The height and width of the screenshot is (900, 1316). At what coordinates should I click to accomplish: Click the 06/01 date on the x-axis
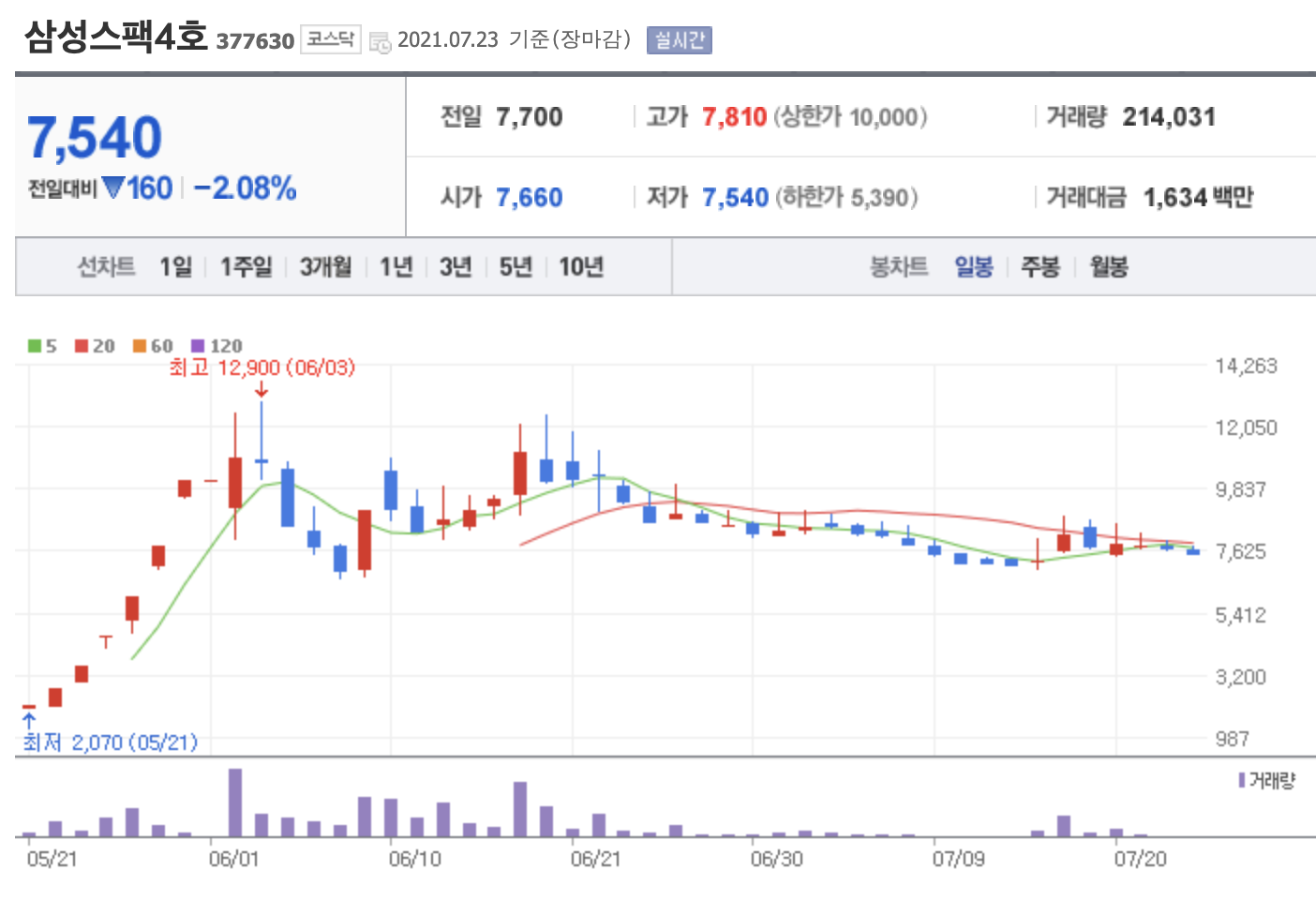click(x=233, y=859)
